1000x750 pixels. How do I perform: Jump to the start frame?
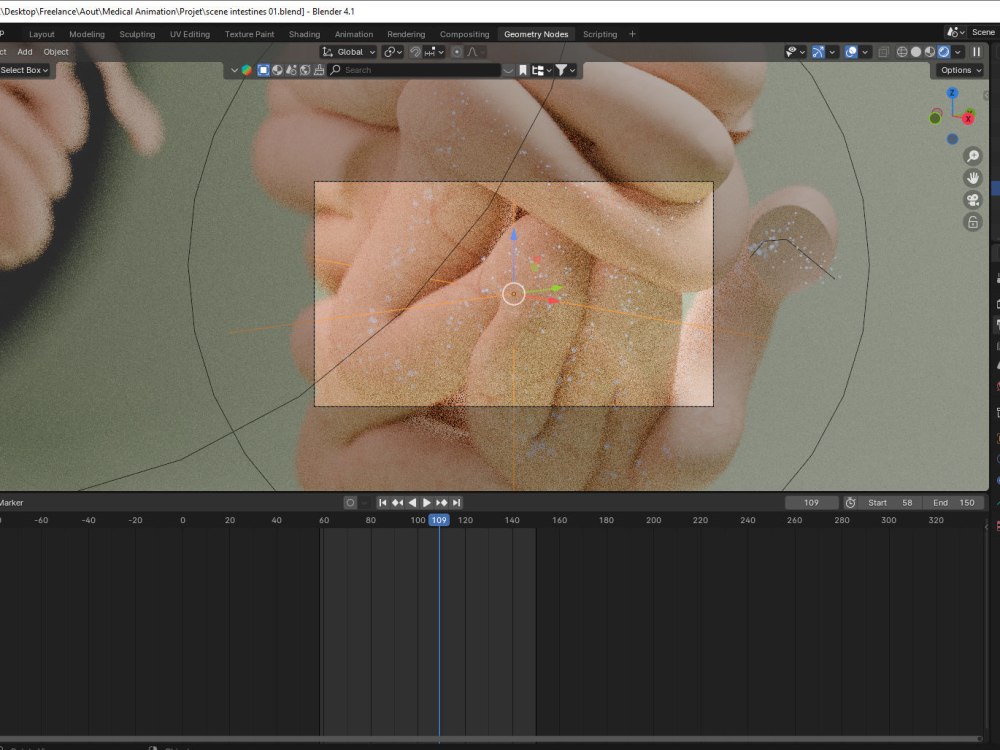[x=383, y=503]
